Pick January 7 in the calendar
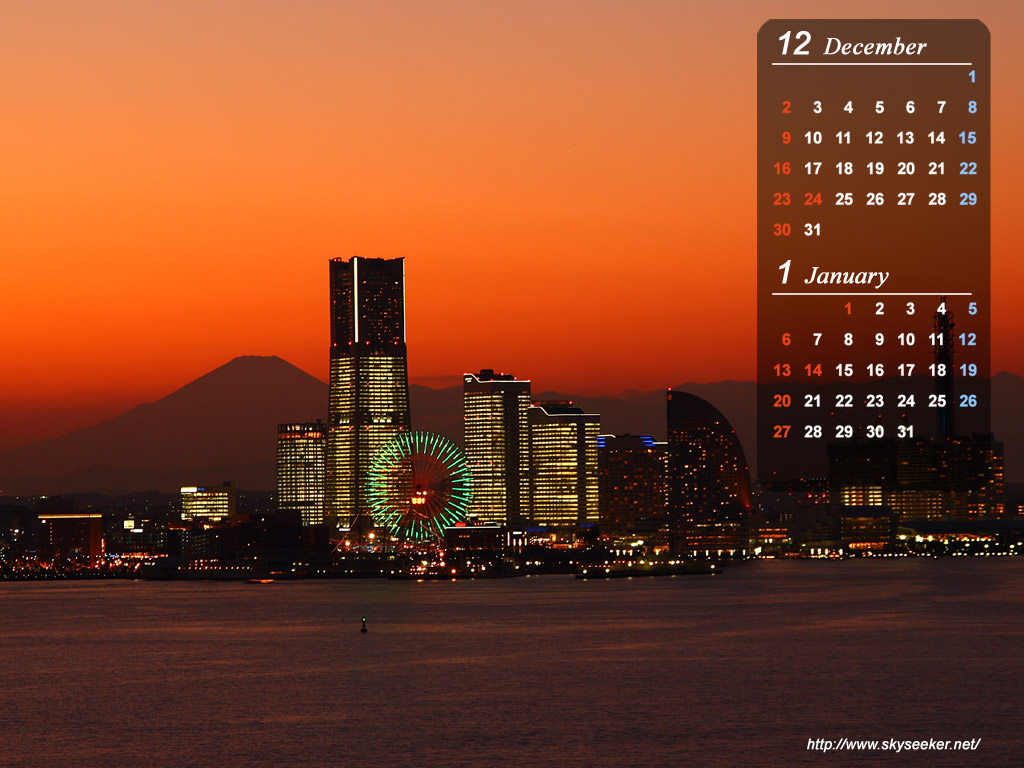The image size is (1024, 768). tap(817, 340)
